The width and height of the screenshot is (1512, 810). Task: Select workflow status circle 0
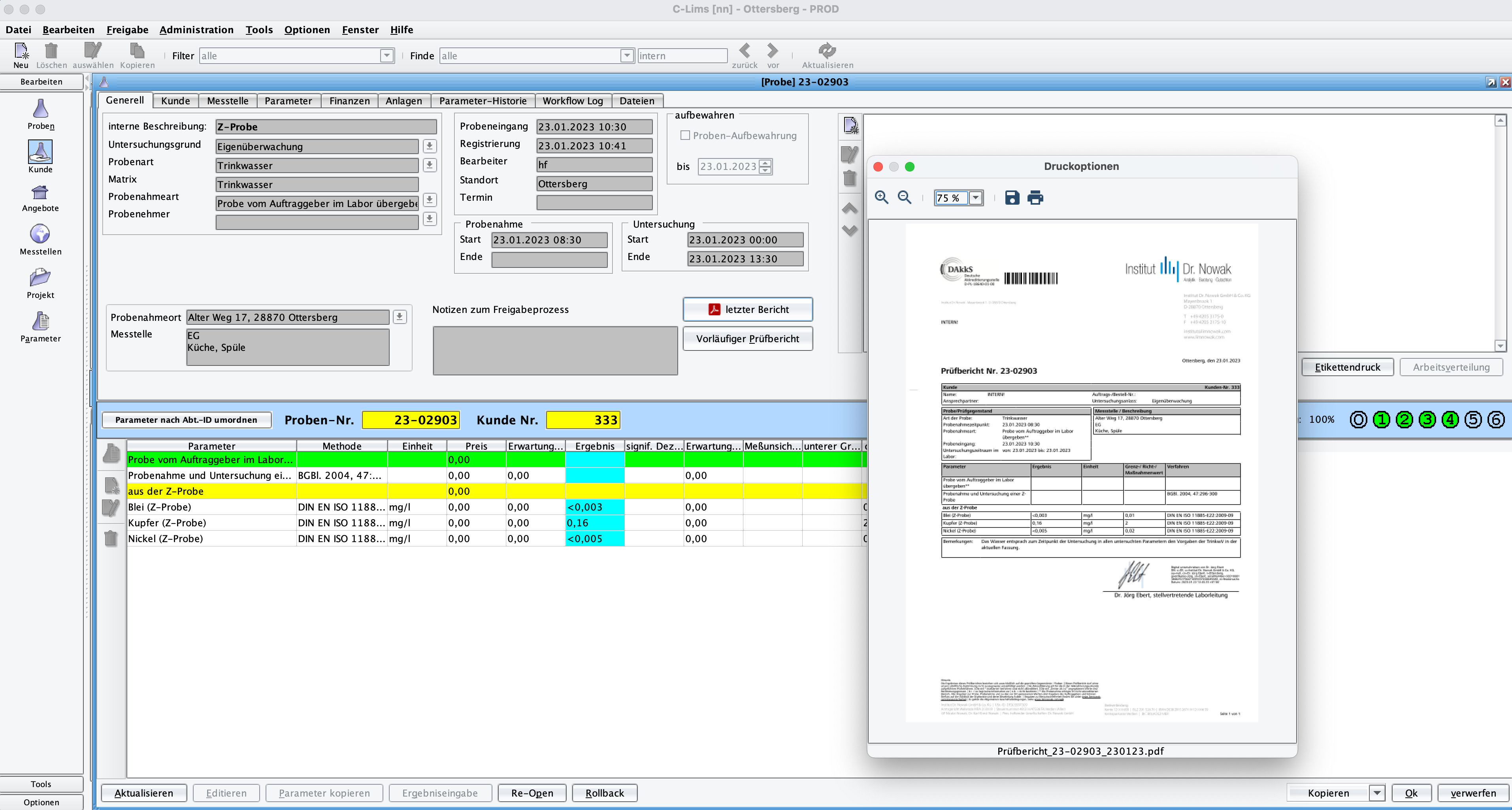click(x=1358, y=420)
